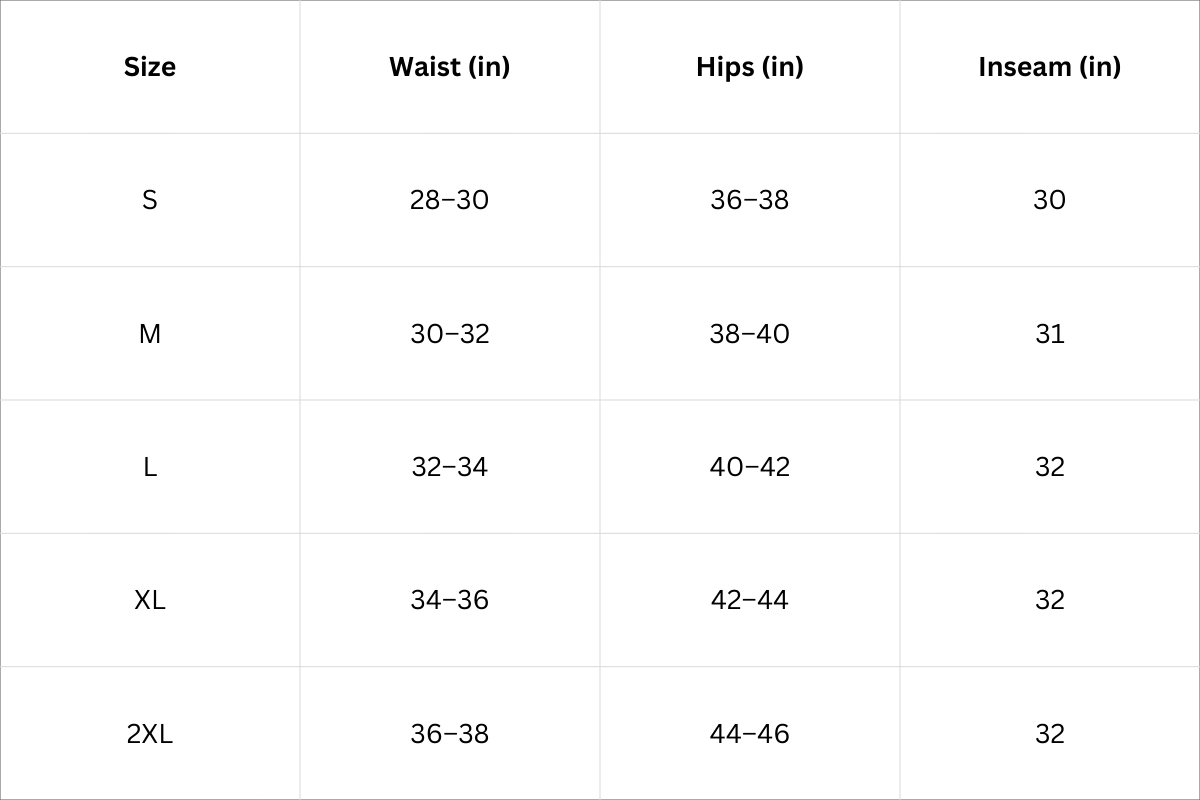Click the 2XL row inseam value

[1049, 734]
